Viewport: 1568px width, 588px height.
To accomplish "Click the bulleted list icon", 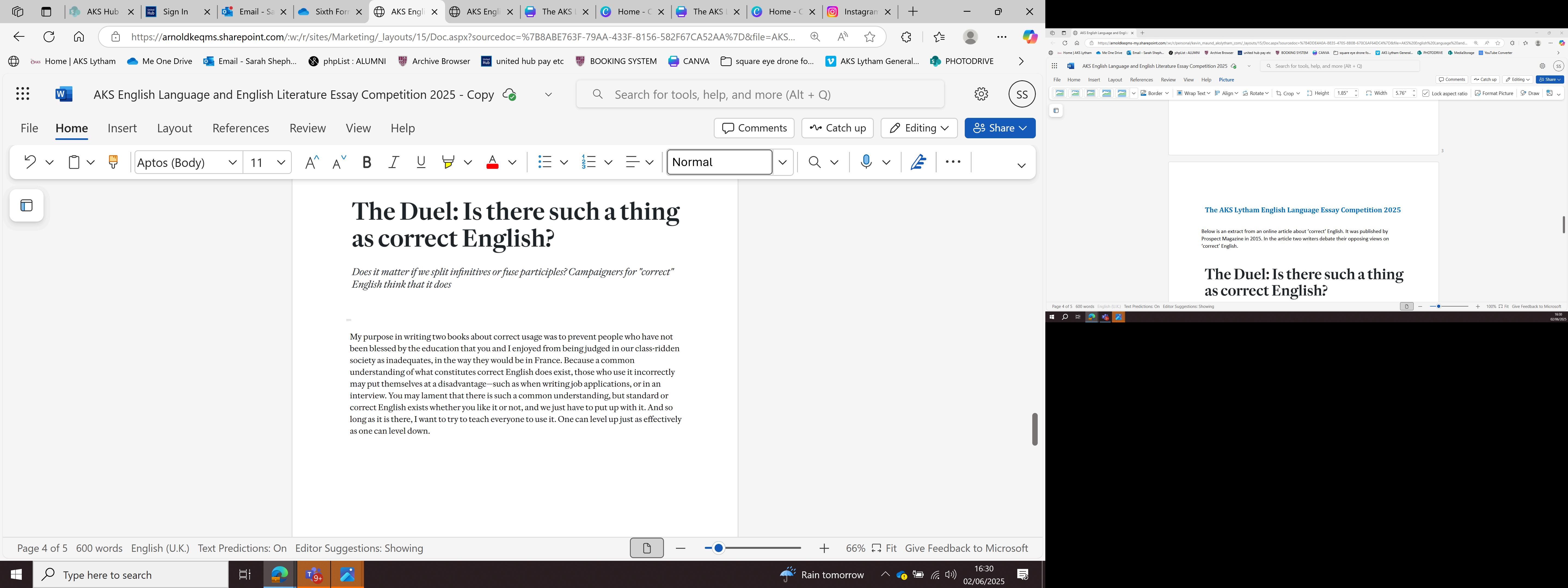I will click(x=545, y=162).
